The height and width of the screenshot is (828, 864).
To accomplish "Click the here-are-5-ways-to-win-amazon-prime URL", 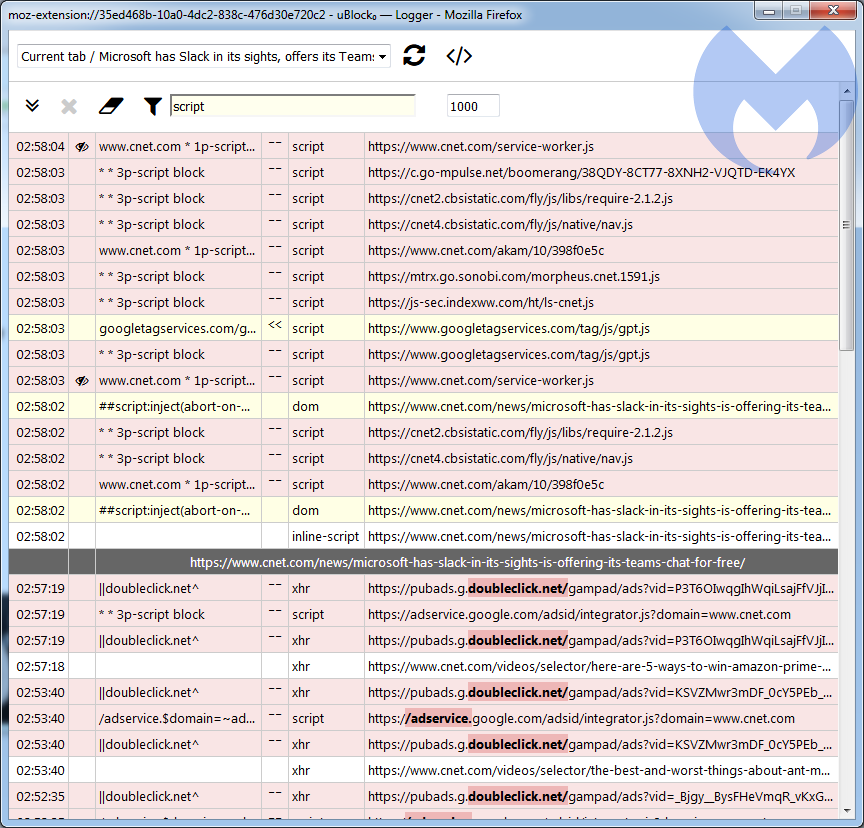I will [600, 667].
